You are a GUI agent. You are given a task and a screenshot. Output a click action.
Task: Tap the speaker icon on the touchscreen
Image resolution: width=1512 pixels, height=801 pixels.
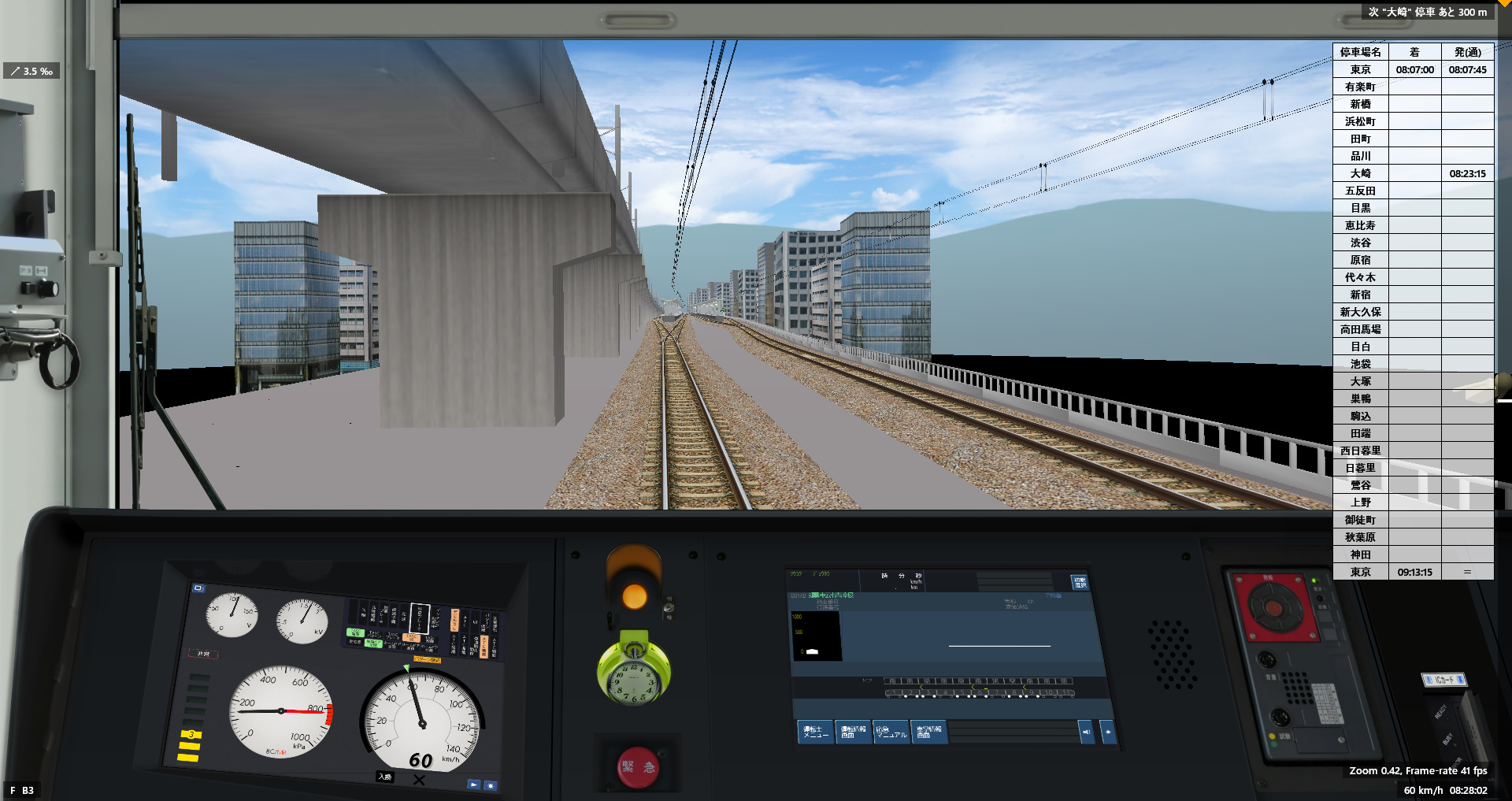[1087, 732]
